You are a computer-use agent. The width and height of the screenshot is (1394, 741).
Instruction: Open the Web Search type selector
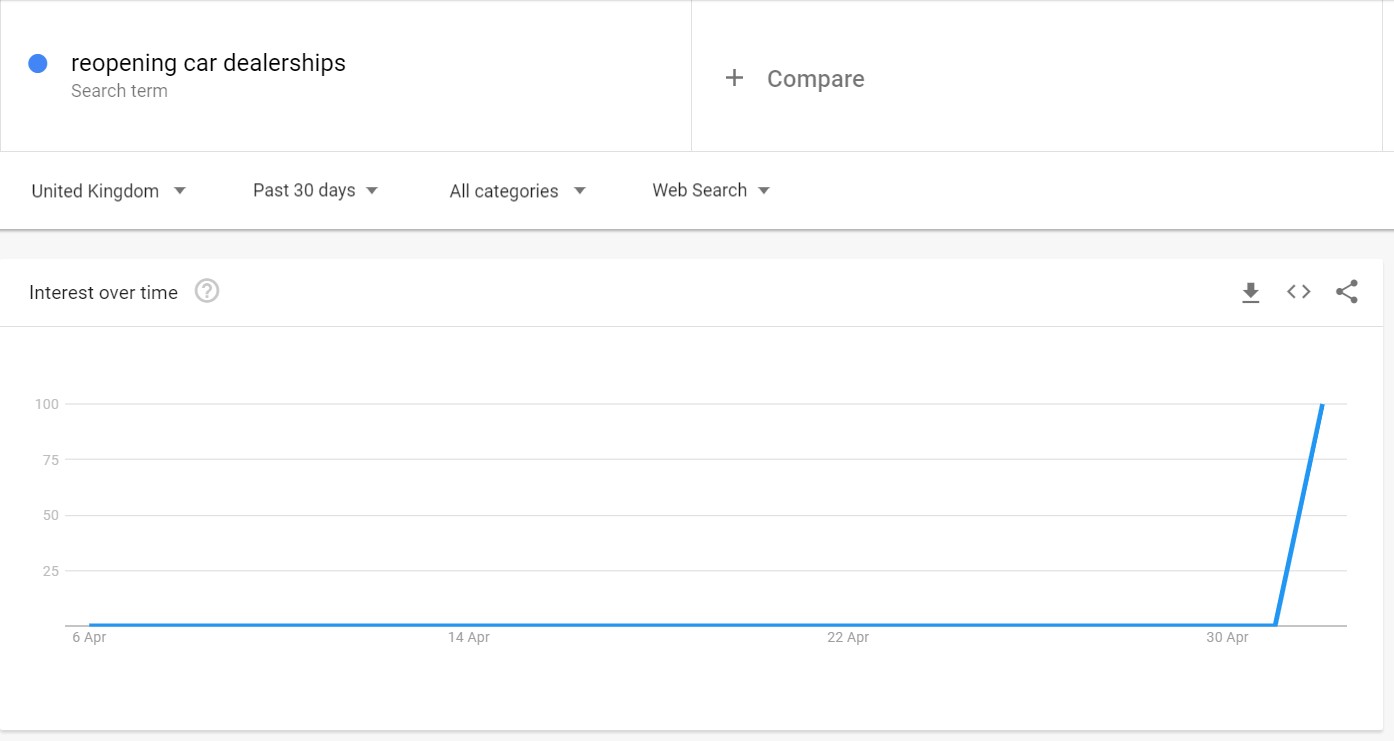[699, 190]
